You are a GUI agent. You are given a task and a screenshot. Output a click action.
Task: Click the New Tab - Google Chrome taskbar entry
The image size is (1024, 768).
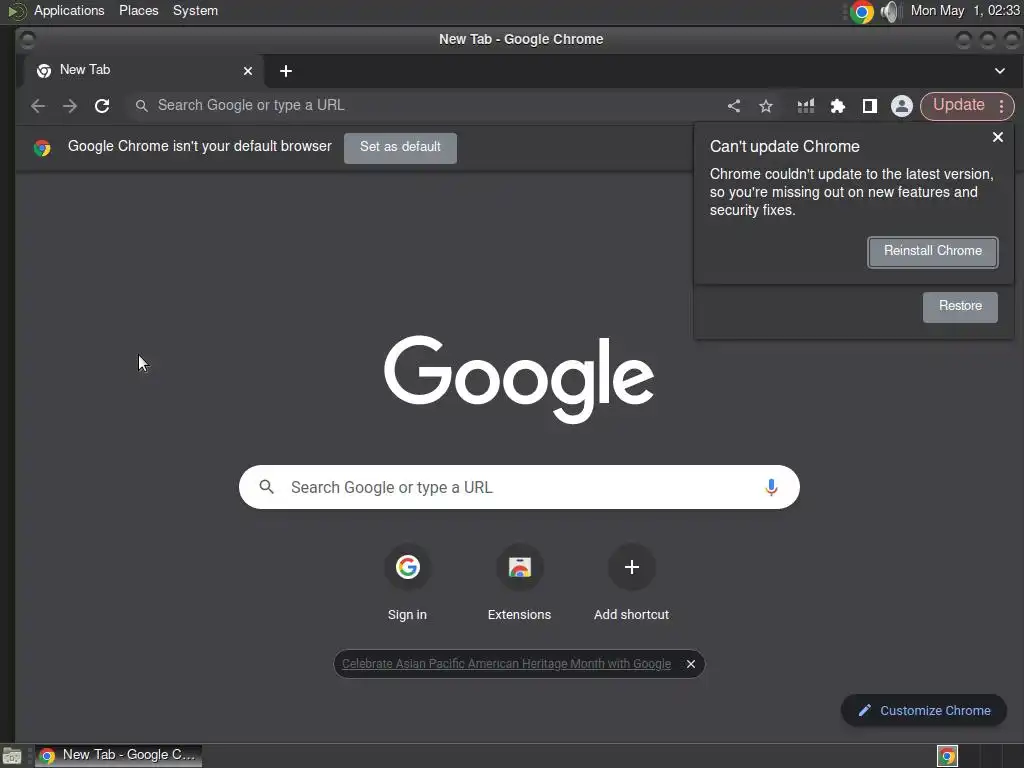[x=118, y=756]
